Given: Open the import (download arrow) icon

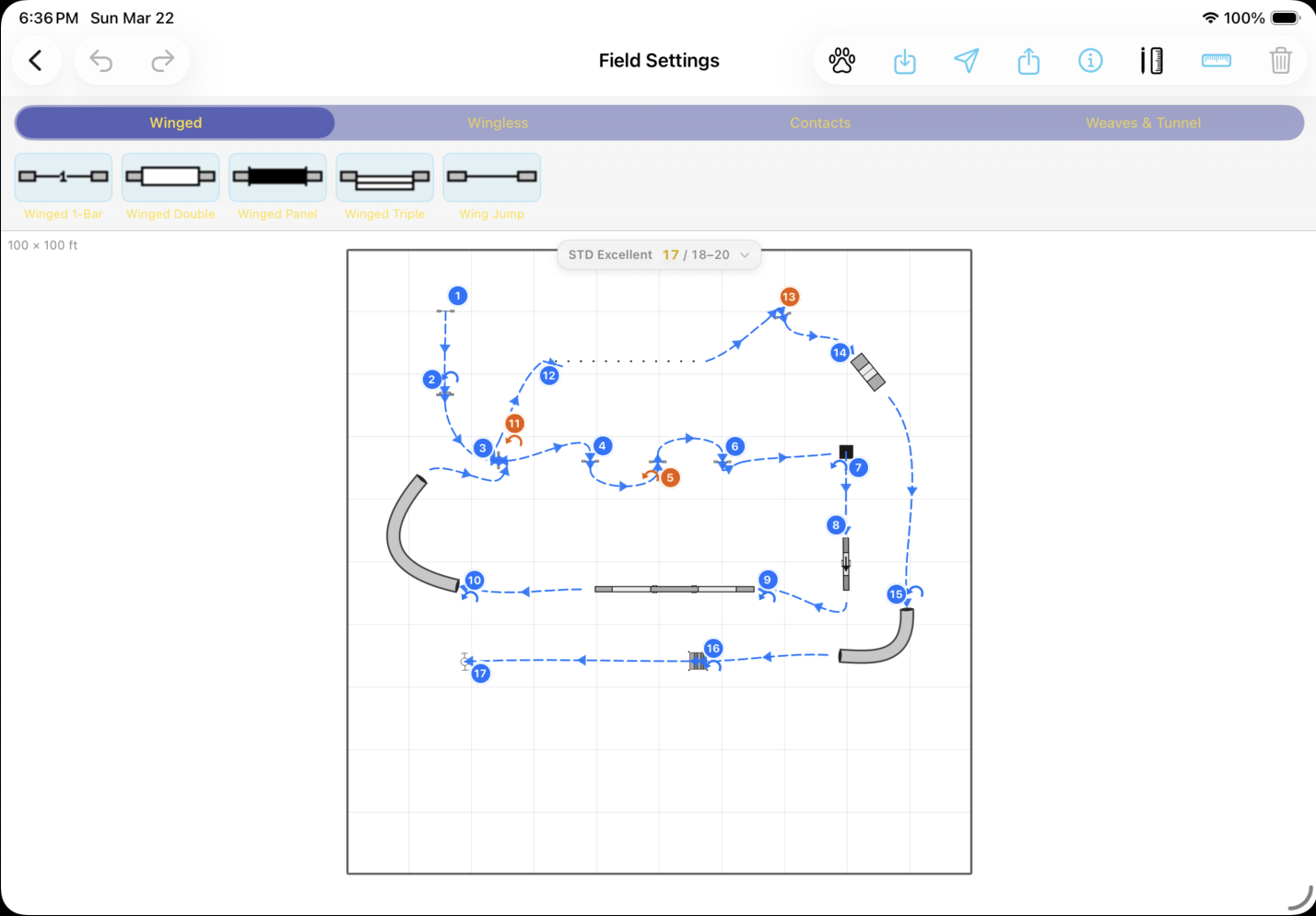Looking at the screenshot, I should (904, 60).
